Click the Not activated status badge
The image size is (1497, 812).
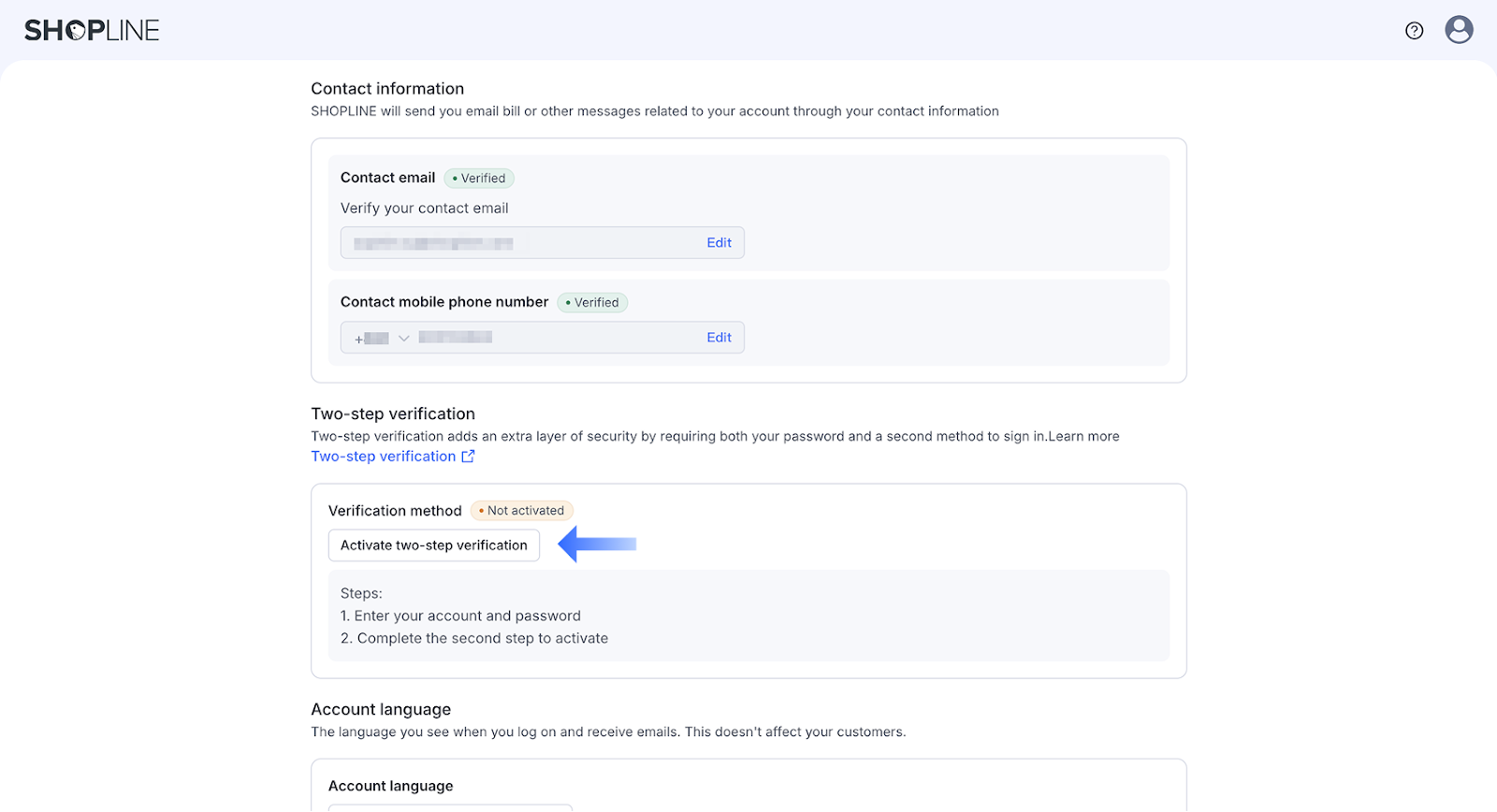(522, 511)
